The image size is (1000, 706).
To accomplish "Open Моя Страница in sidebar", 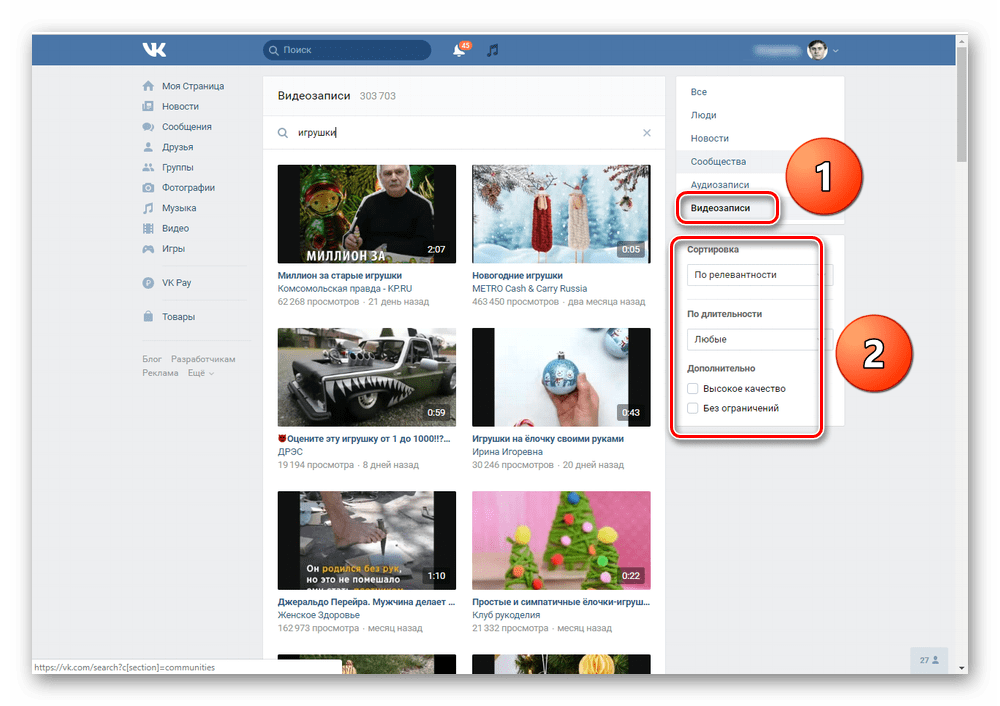I will [193, 86].
